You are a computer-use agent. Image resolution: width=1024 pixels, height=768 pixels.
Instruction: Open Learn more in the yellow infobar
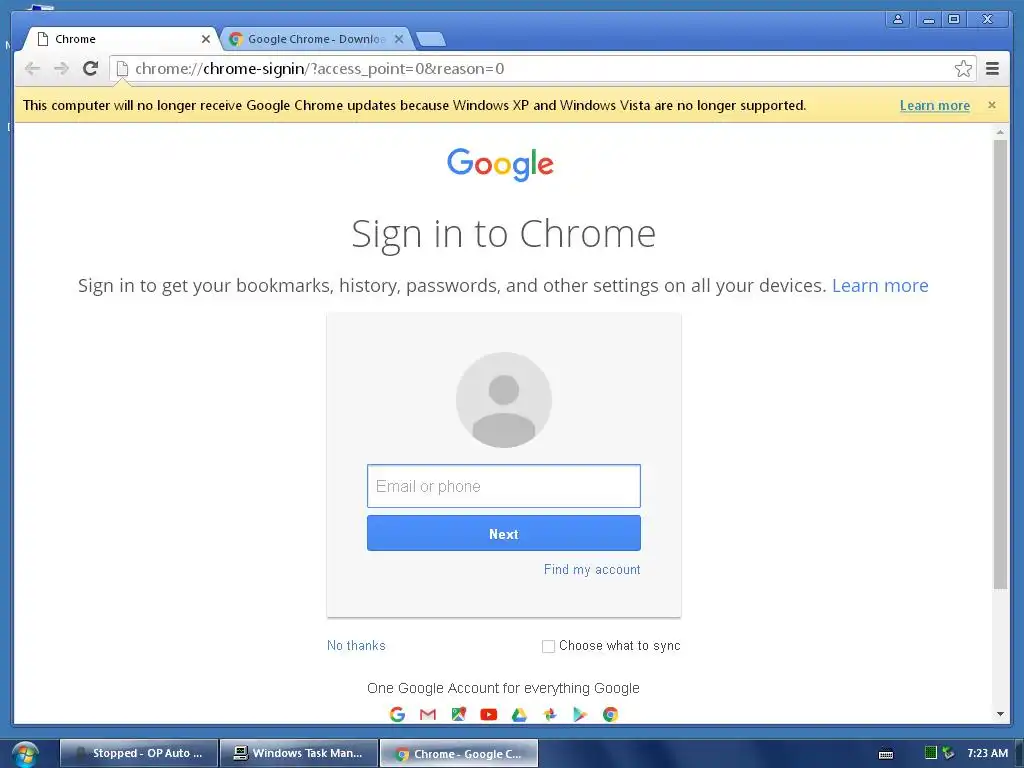click(935, 105)
